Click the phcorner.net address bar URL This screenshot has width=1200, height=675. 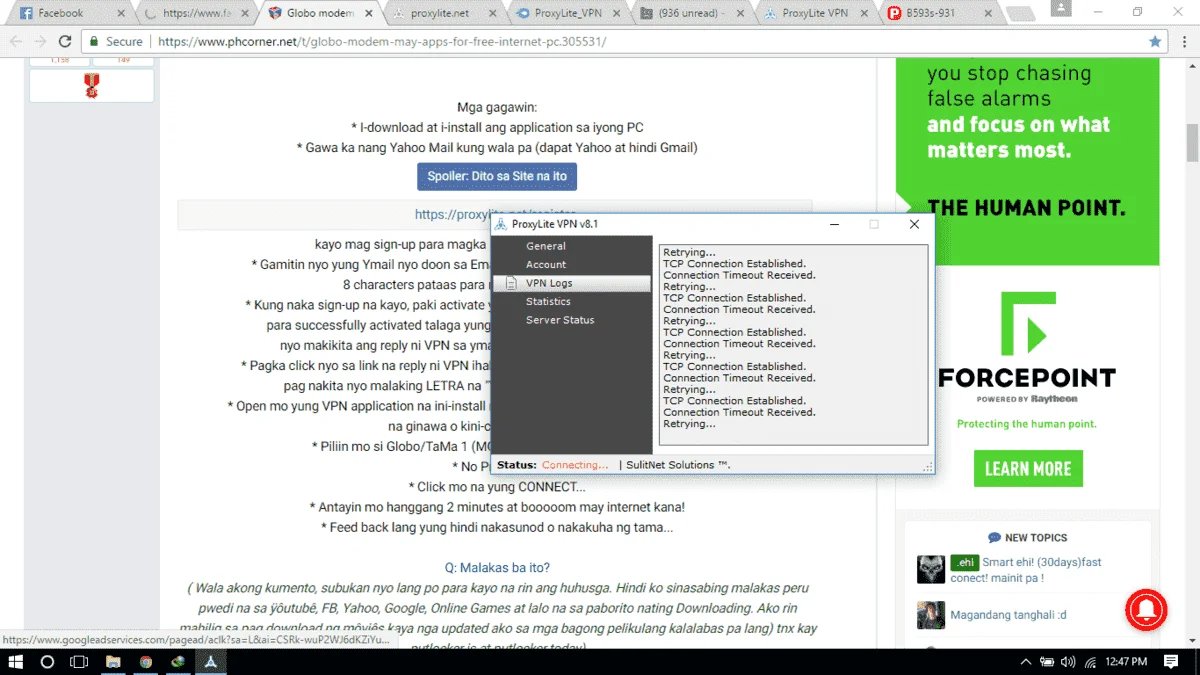coord(382,42)
